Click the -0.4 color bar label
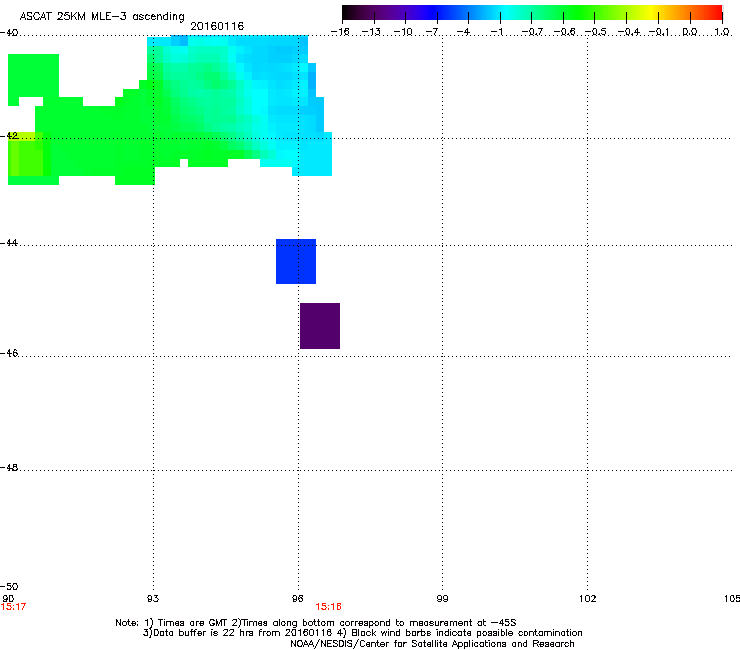 click(629, 32)
